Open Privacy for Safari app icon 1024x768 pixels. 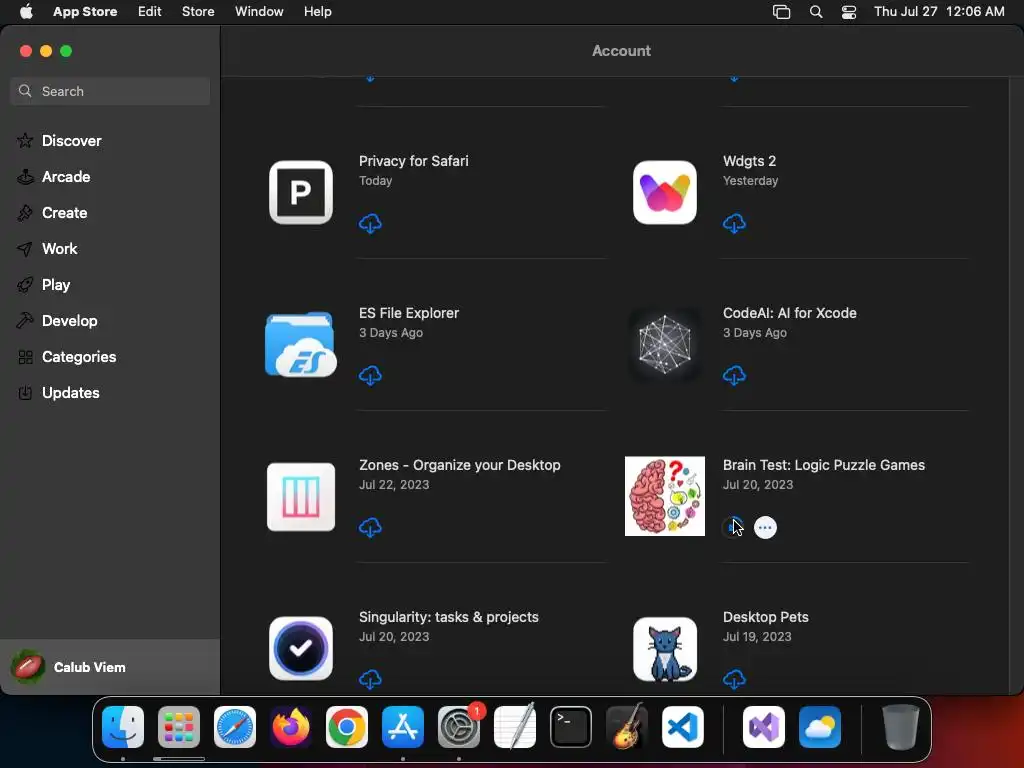click(301, 193)
